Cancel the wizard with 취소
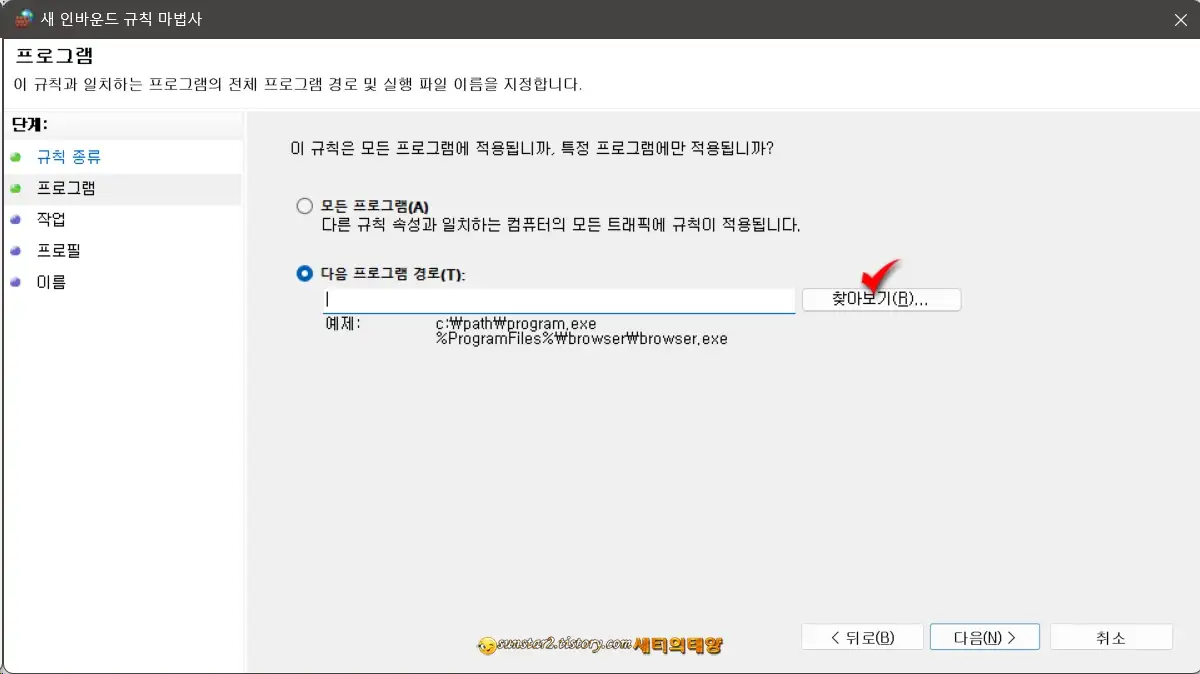Image resolution: width=1200 pixels, height=674 pixels. (x=1111, y=636)
